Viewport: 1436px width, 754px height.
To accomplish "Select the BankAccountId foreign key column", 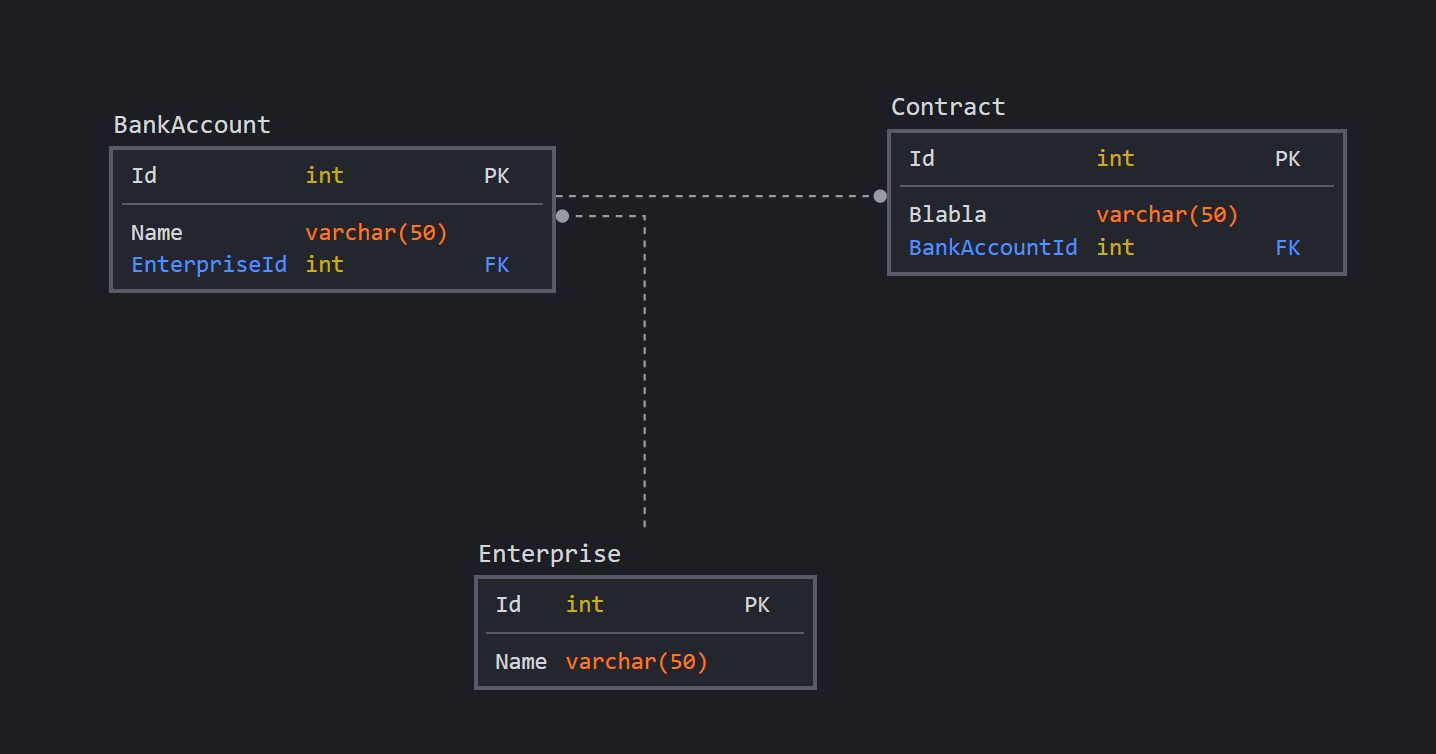I will (993, 247).
